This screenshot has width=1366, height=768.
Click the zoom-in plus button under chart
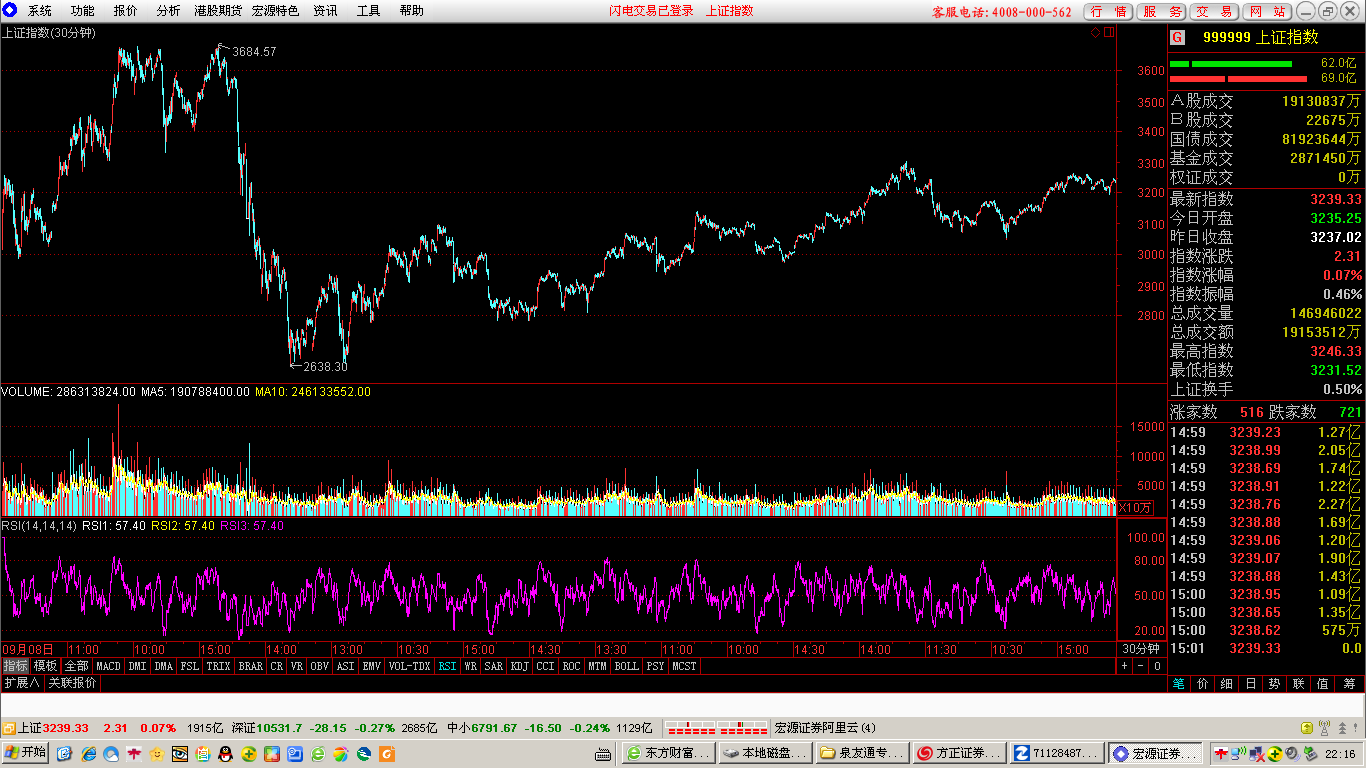[1124, 666]
